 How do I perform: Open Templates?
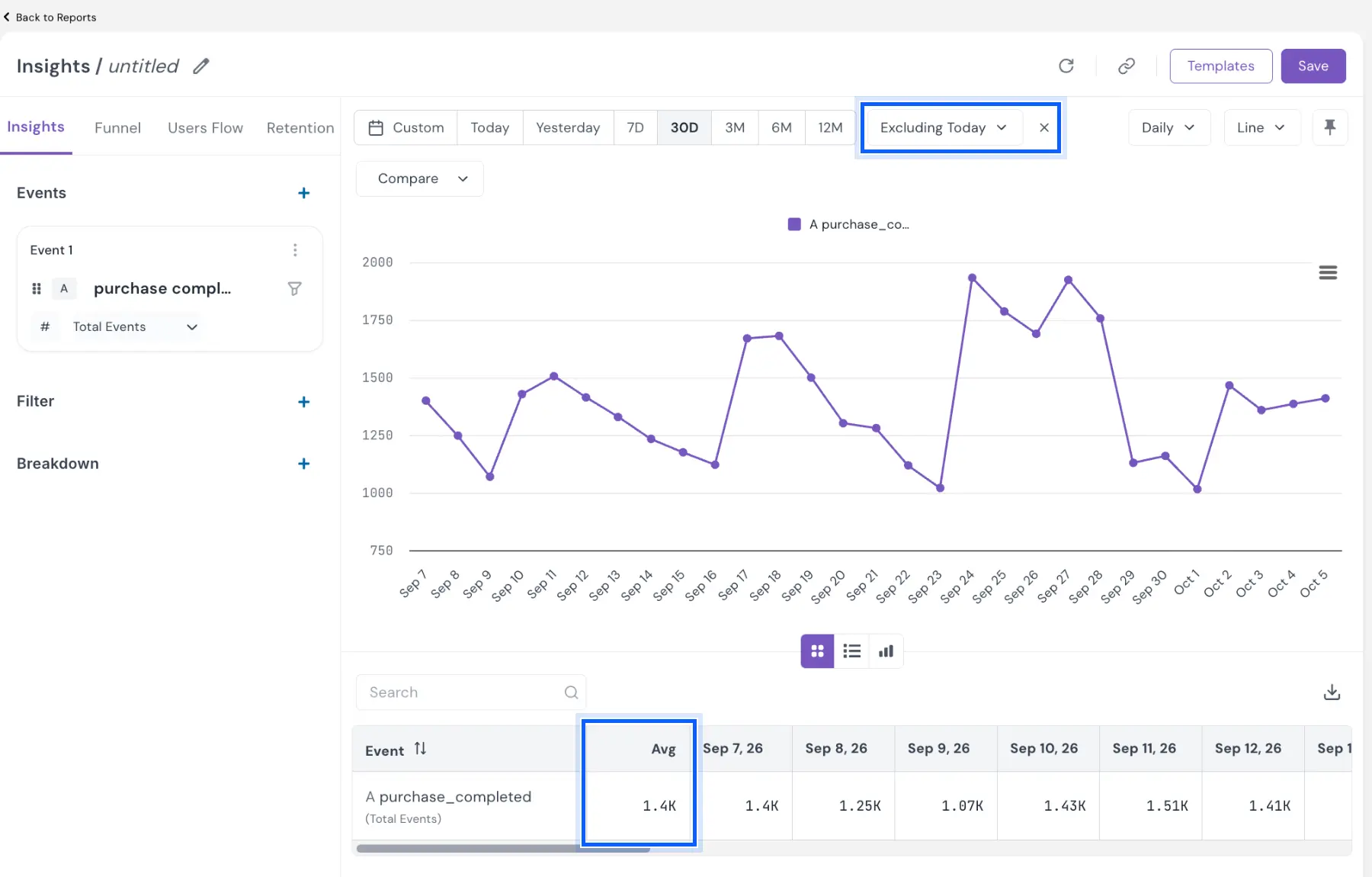[x=1220, y=66]
